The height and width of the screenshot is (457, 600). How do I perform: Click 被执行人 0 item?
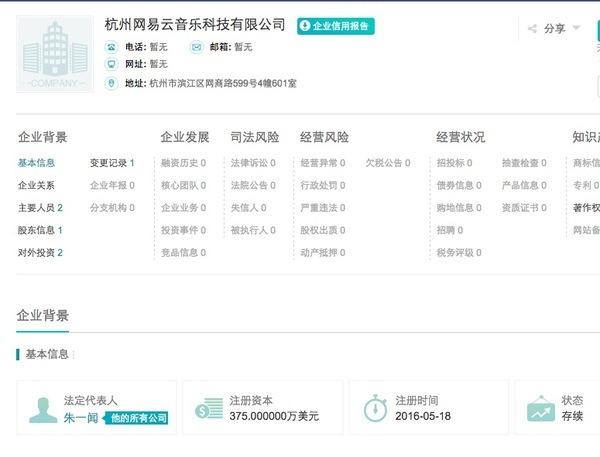click(253, 230)
